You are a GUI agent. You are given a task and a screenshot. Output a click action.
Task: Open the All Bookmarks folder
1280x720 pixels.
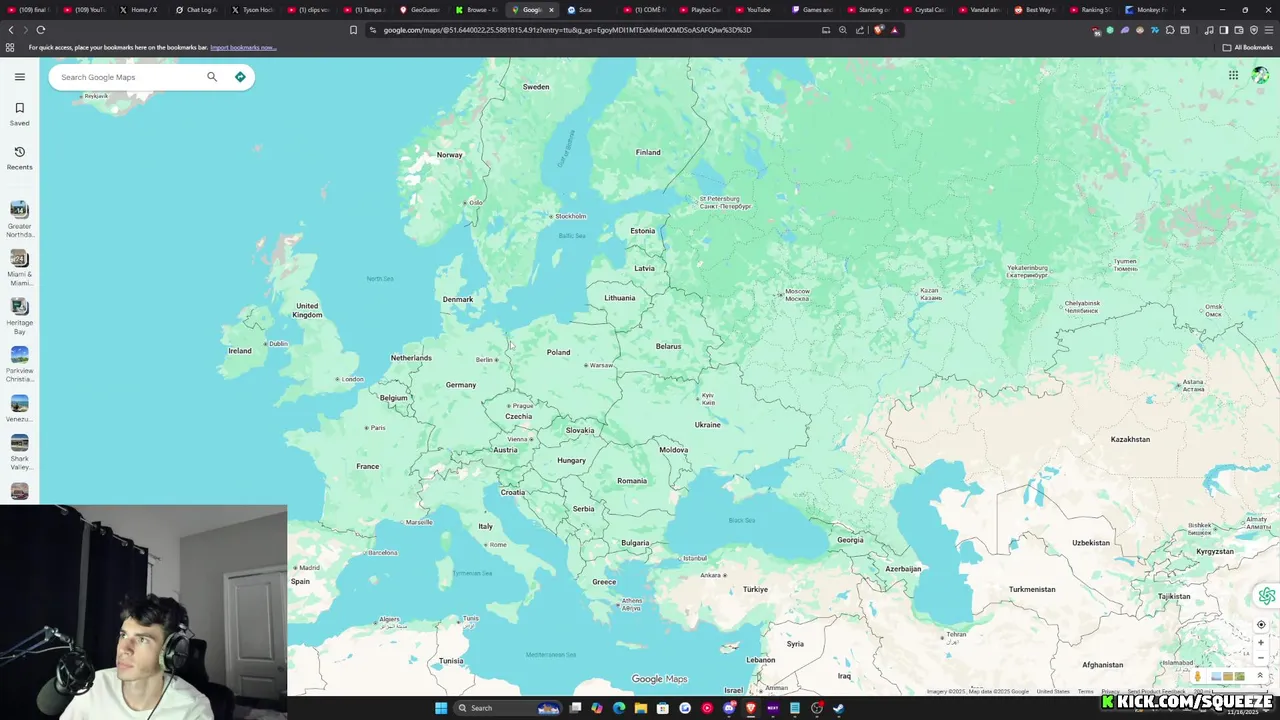point(1247,47)
